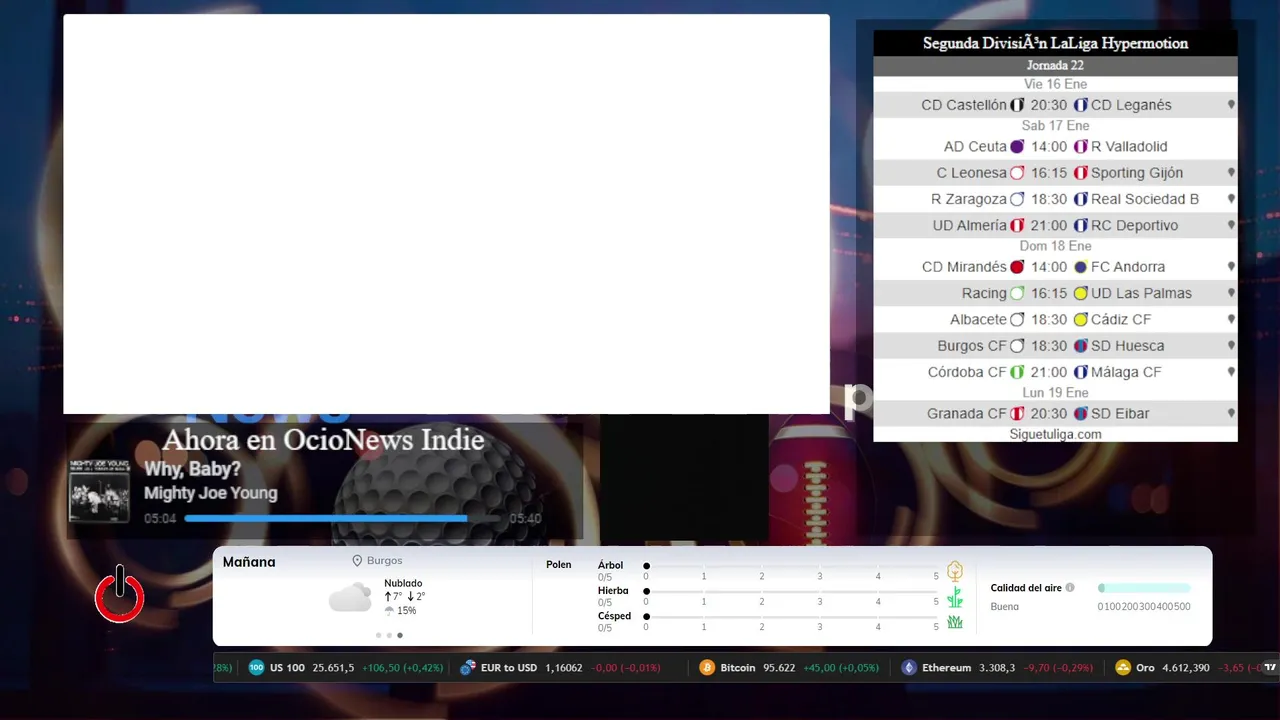Open stadium pin for R Zaragoza match

click(1231, 199)
